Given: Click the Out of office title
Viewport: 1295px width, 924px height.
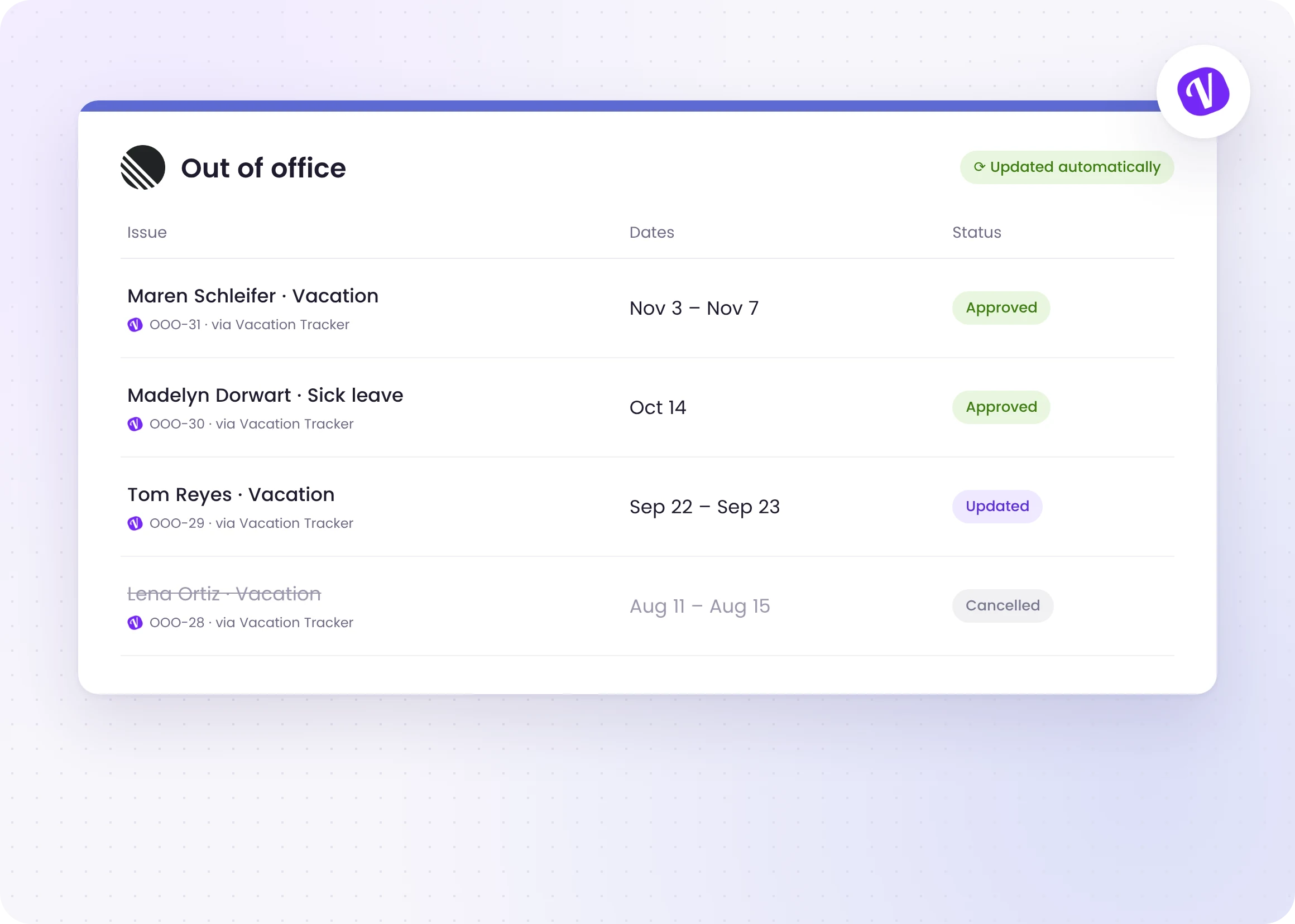Looking at the screenshot, I should [x=263, y=168].
